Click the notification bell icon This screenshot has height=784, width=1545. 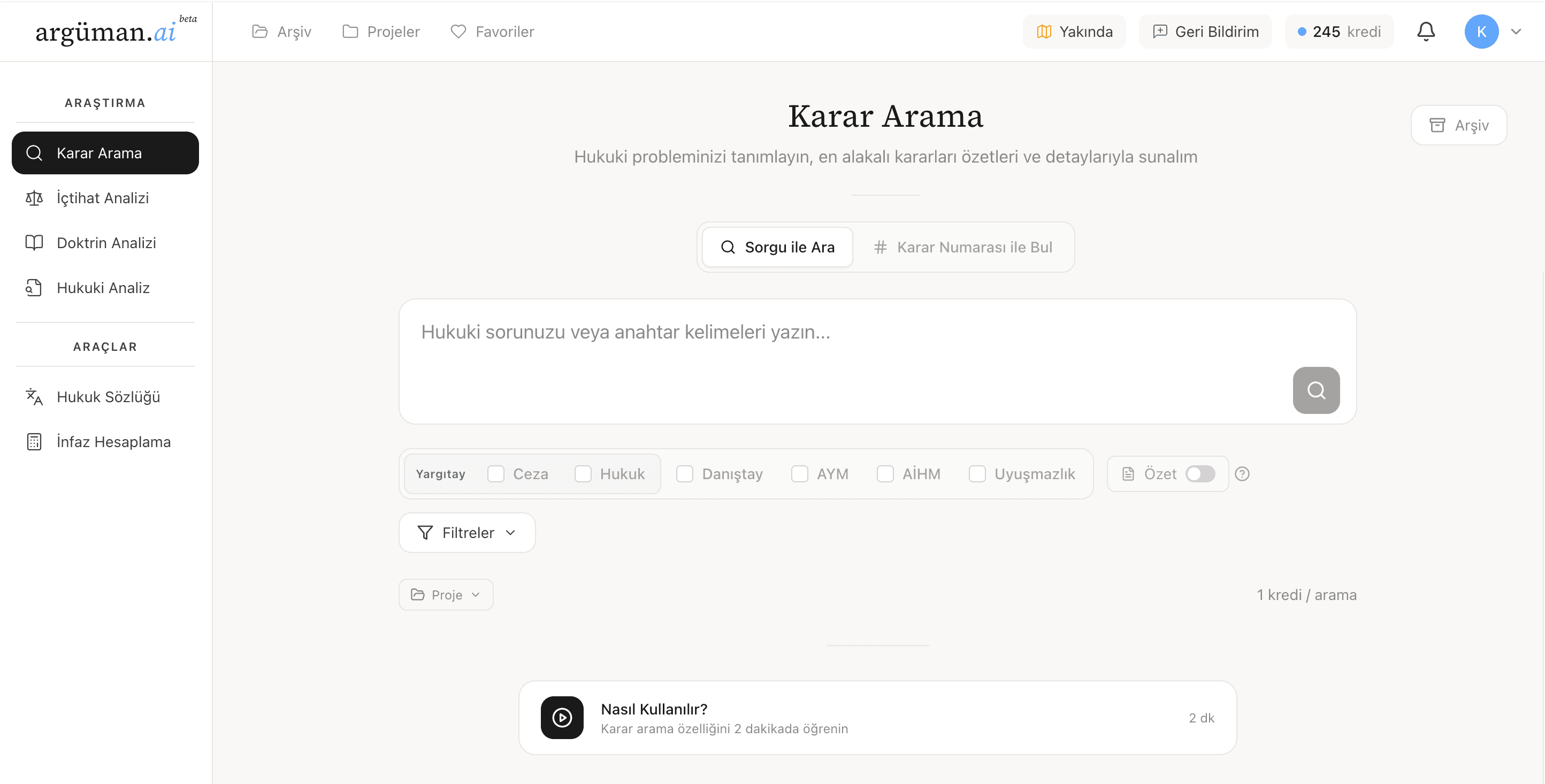(x=1426, y=31)
